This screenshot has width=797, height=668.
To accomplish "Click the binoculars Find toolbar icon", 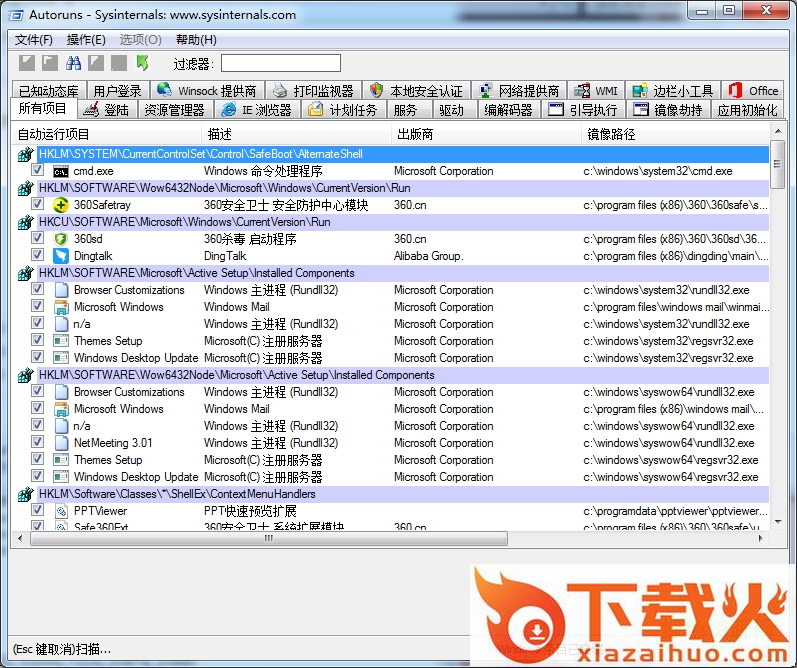I will (x=73, y=63).
